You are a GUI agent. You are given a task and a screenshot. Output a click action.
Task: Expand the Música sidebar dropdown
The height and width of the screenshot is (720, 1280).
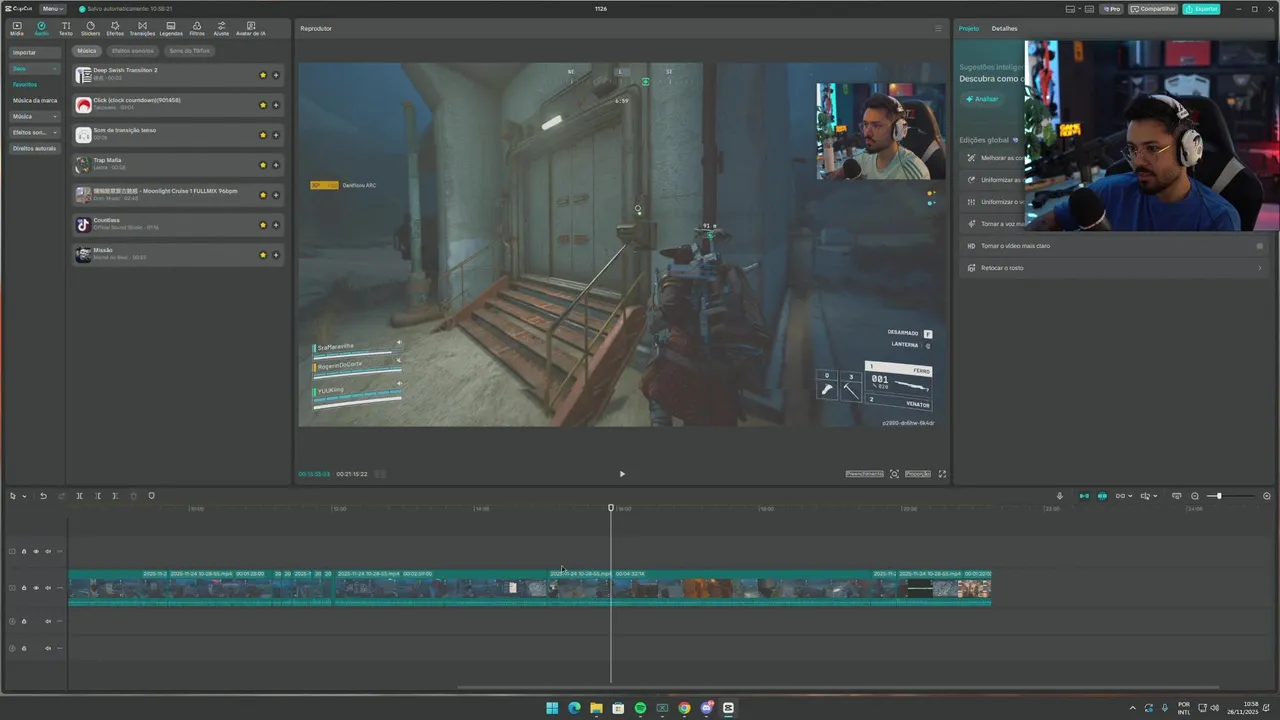[35, 116]
